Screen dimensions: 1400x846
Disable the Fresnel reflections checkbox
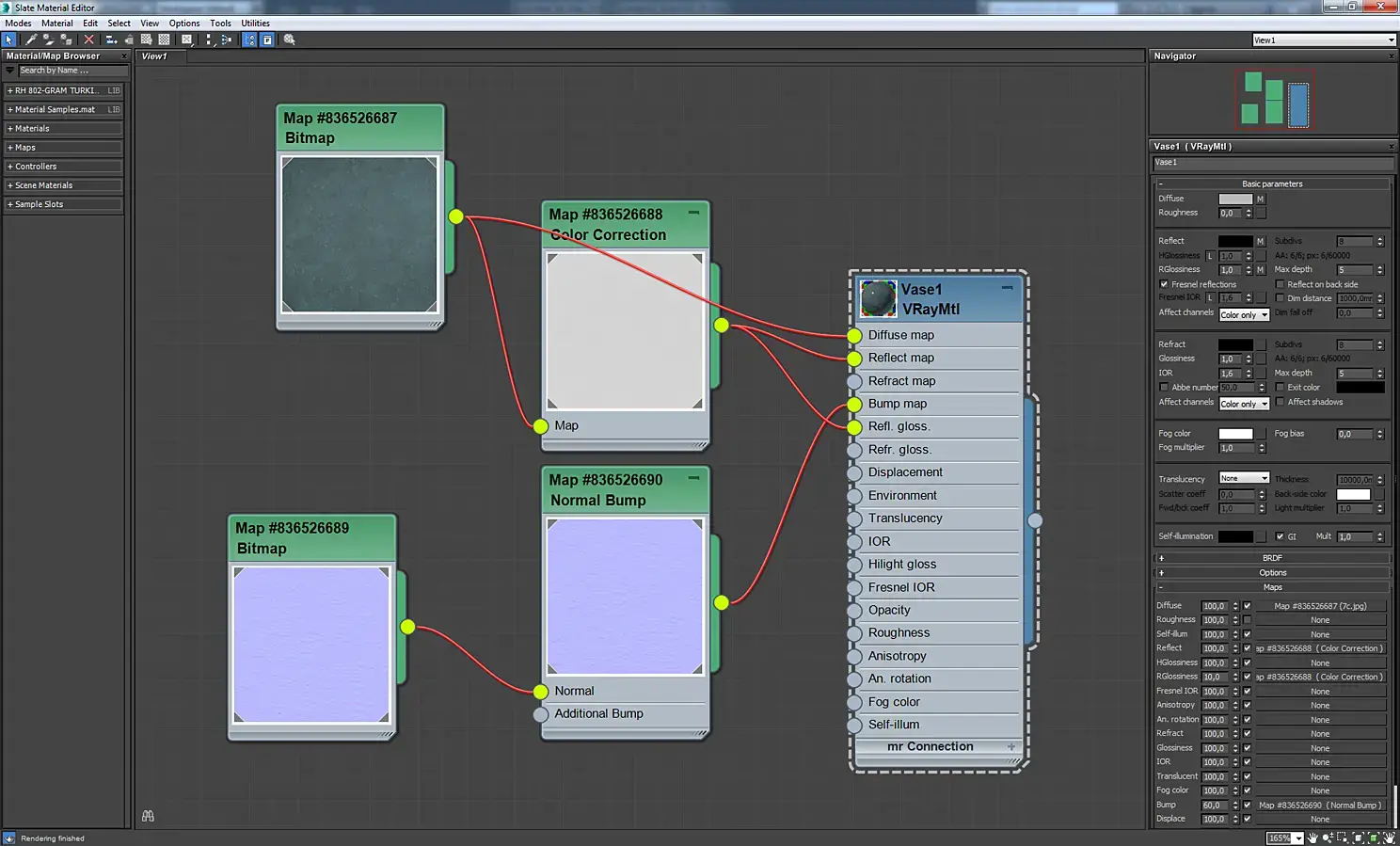coord(1164,284)
